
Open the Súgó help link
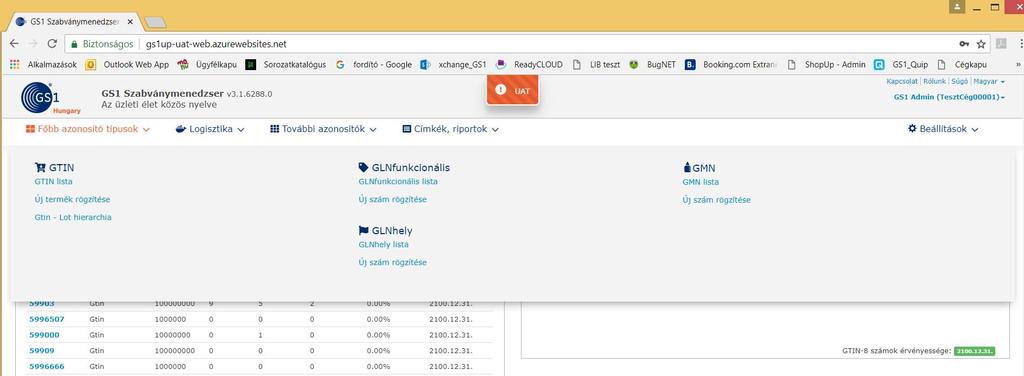960,82
